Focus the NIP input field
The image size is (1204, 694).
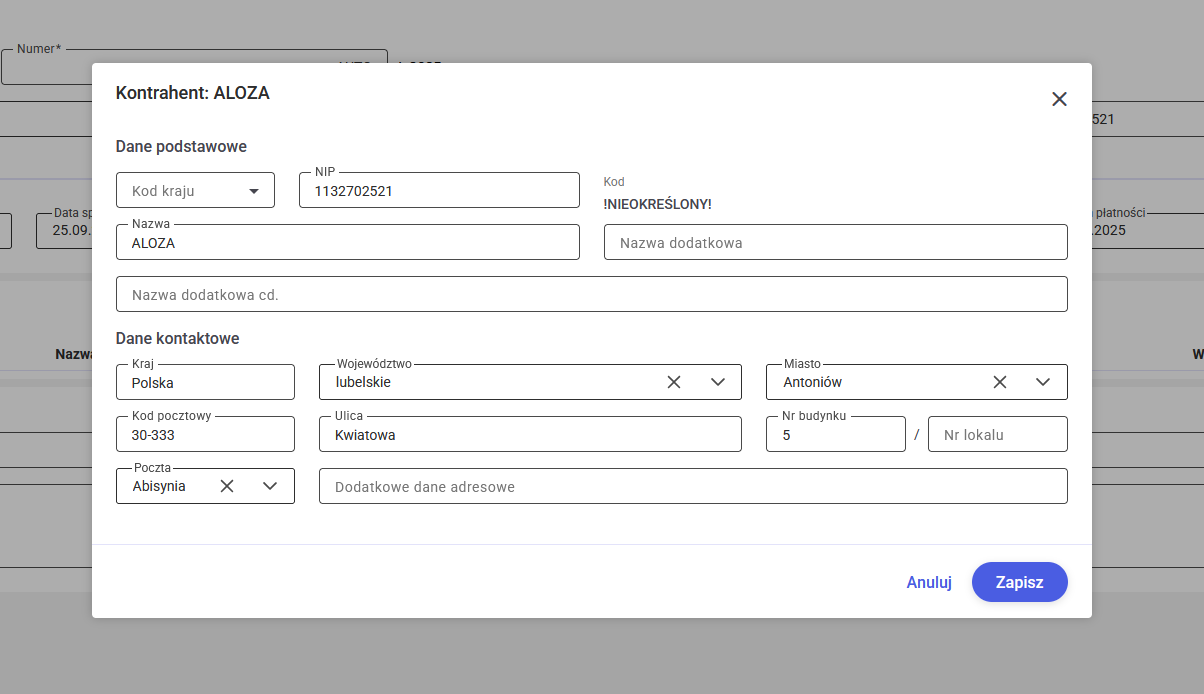click(439, 190)
